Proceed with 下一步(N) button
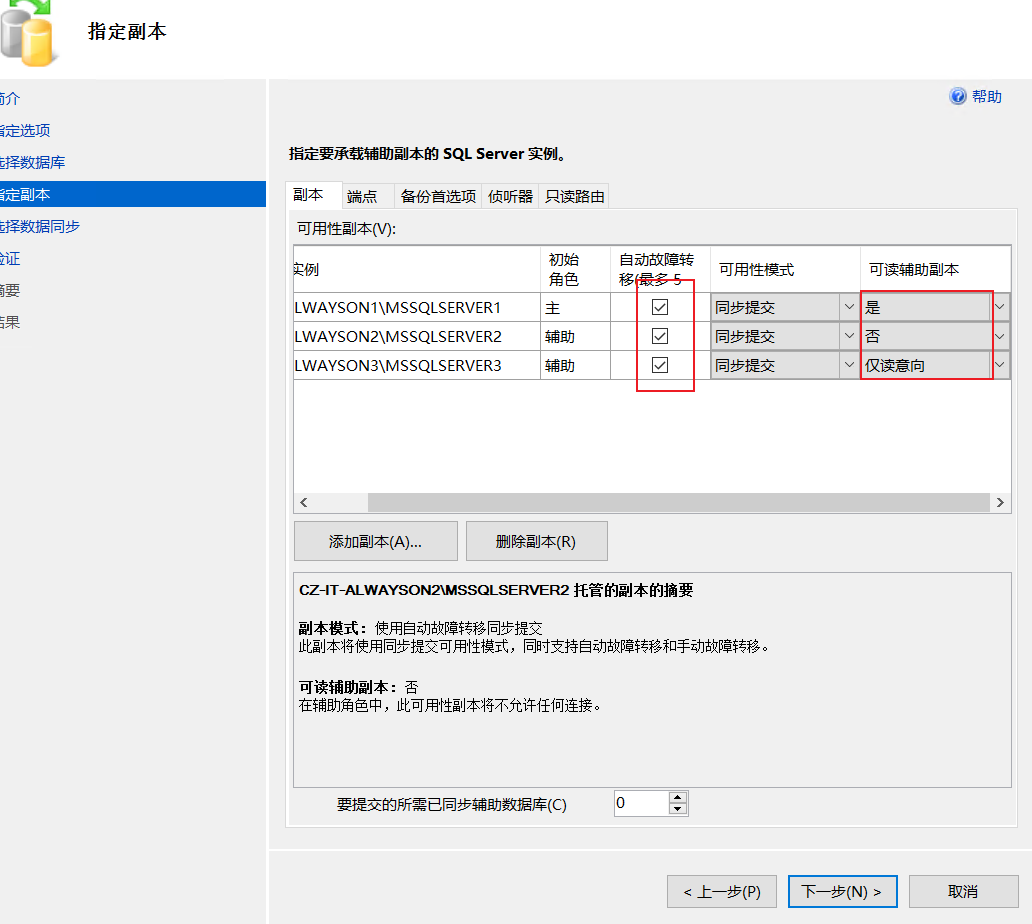The width and height of the screenshot is (1032, 924). click(842, 892)
